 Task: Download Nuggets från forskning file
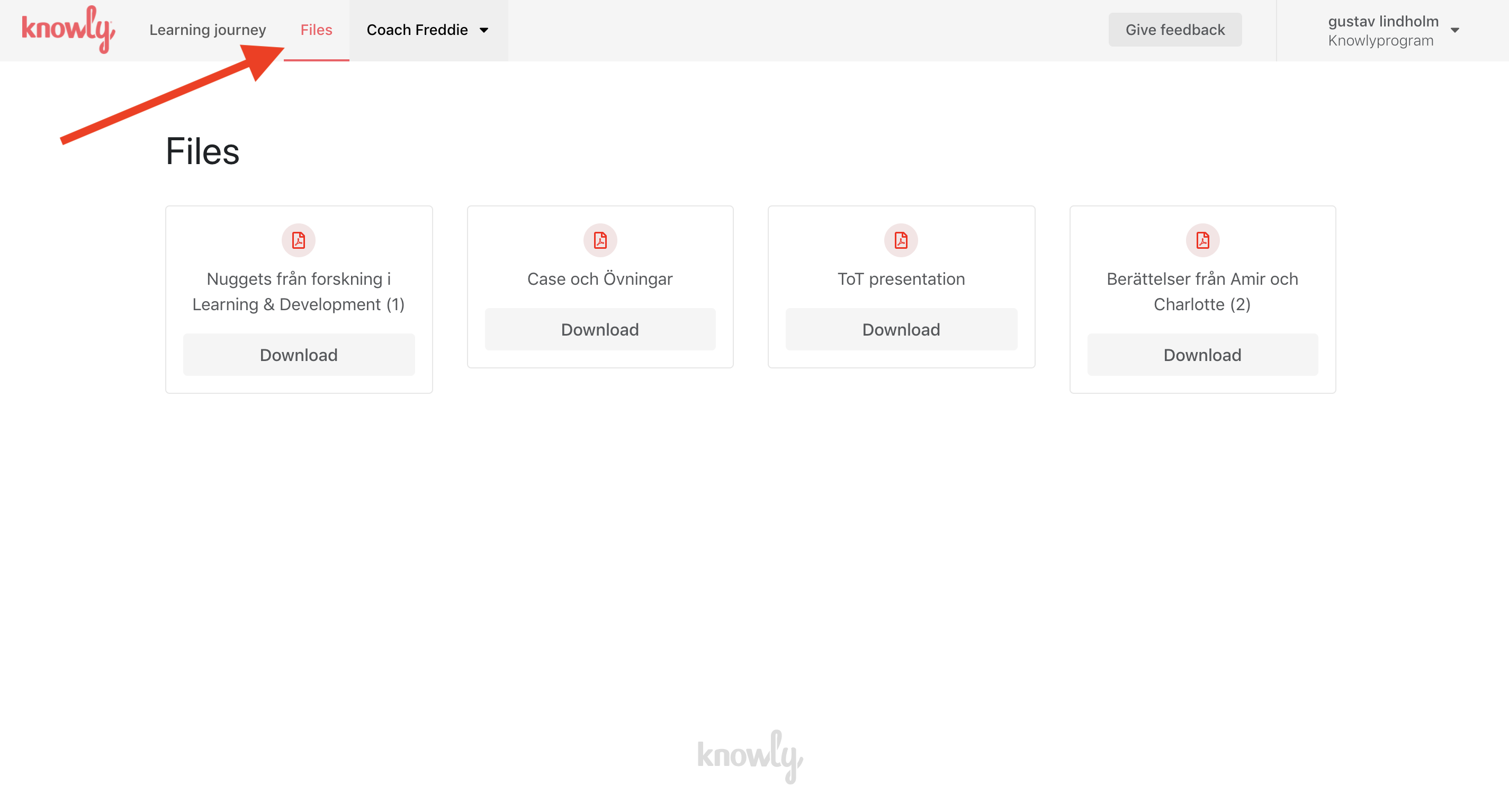(x=299, y=355)
